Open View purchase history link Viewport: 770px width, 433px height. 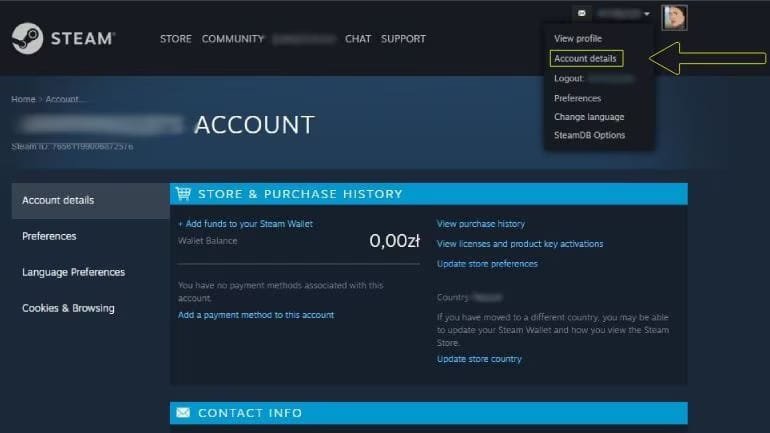tap(480, 224)
